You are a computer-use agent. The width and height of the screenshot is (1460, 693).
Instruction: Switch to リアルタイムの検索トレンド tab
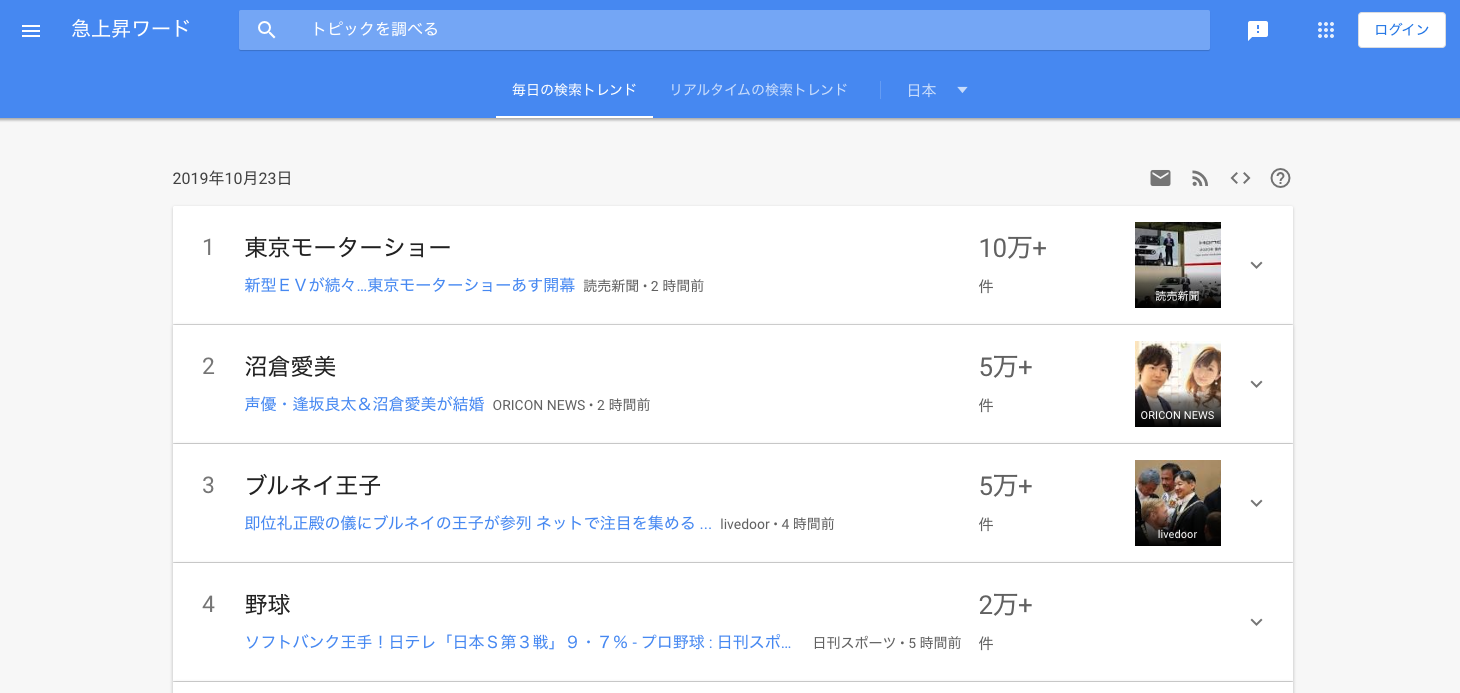click(758, 90)
